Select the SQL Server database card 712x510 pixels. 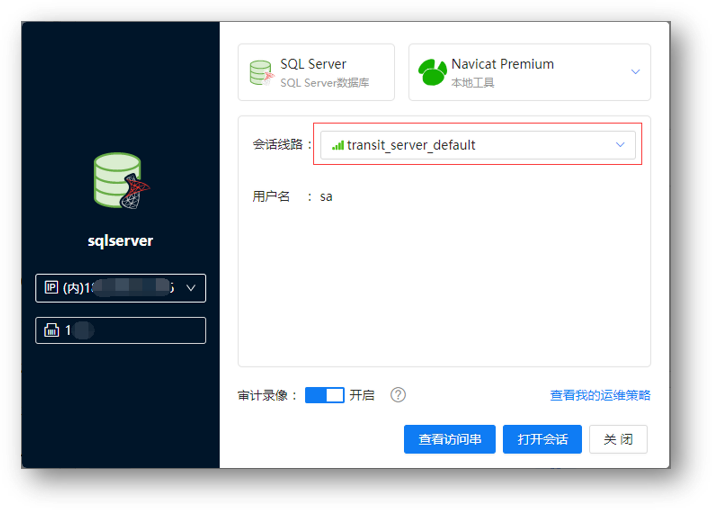click(316, 72)
